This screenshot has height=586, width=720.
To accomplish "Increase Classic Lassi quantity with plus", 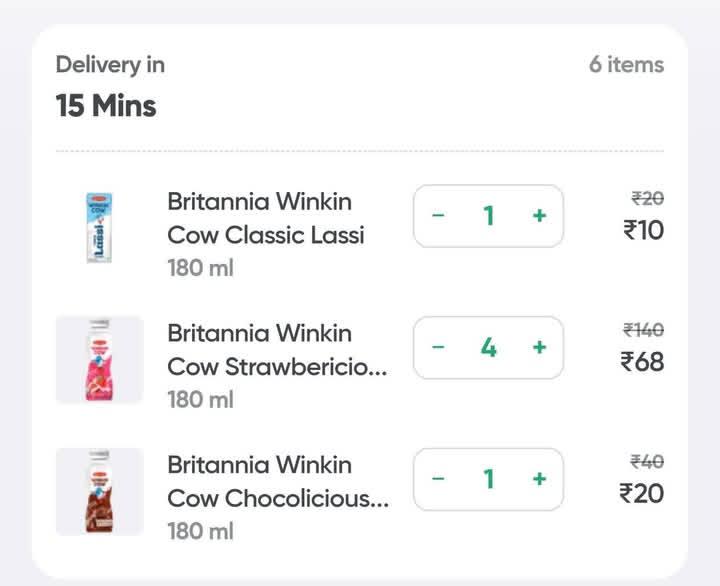I will (539, 216).
